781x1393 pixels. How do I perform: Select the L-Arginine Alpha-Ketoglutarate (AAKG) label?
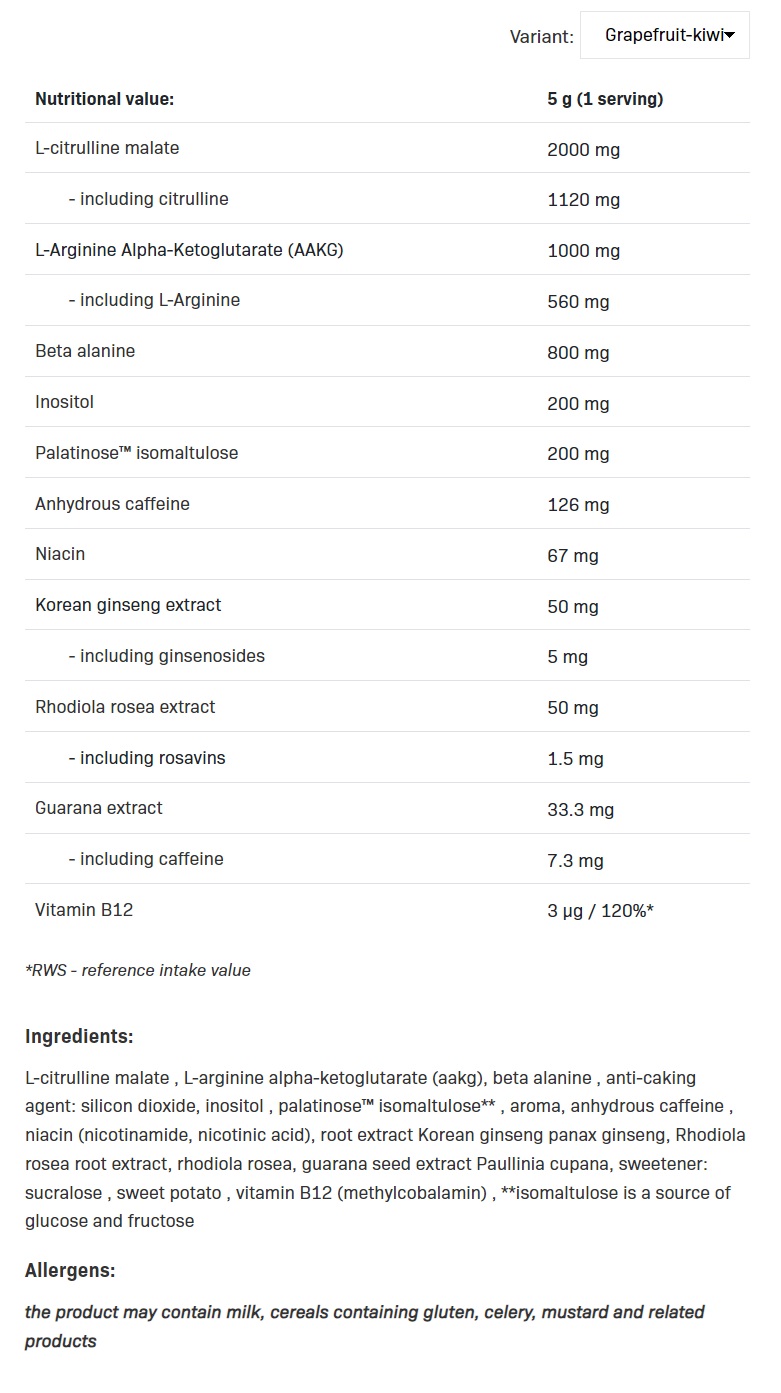point(189,250)
